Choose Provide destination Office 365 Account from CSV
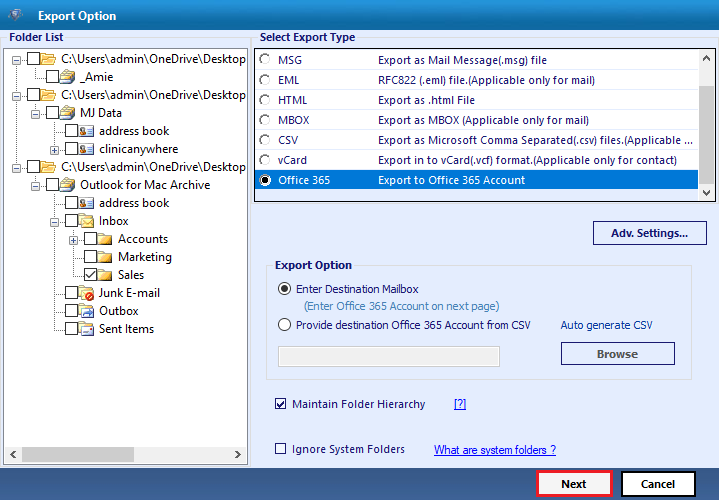 (x=284, y=325)
